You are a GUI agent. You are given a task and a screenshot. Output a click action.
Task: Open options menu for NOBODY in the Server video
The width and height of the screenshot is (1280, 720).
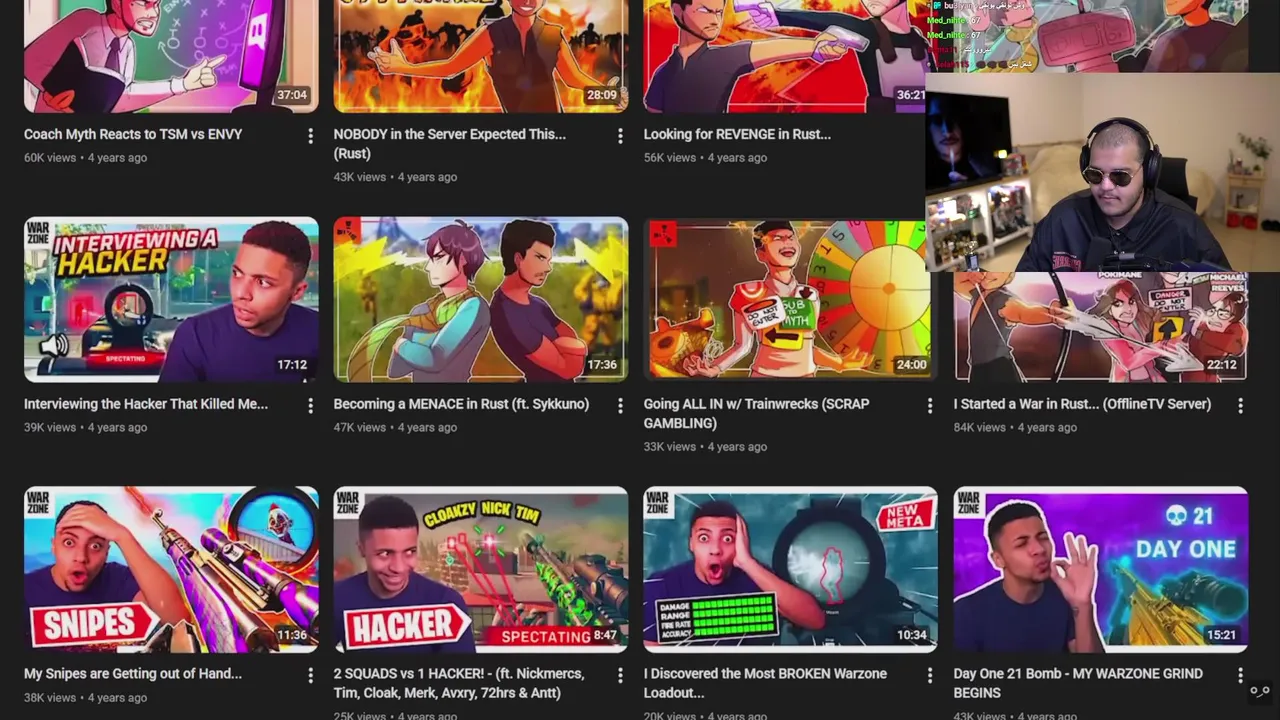point(620,136)
